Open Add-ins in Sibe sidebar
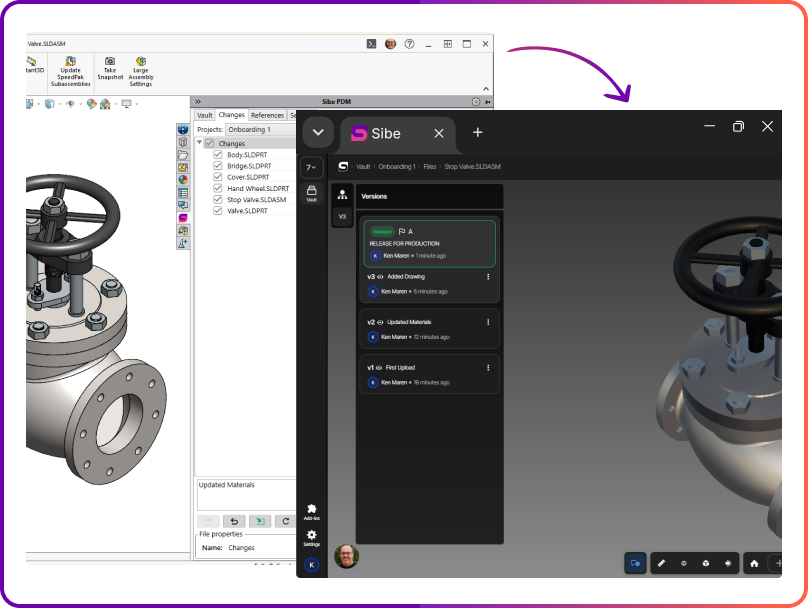This screenshot has width=808, height=608. point(311,512)
